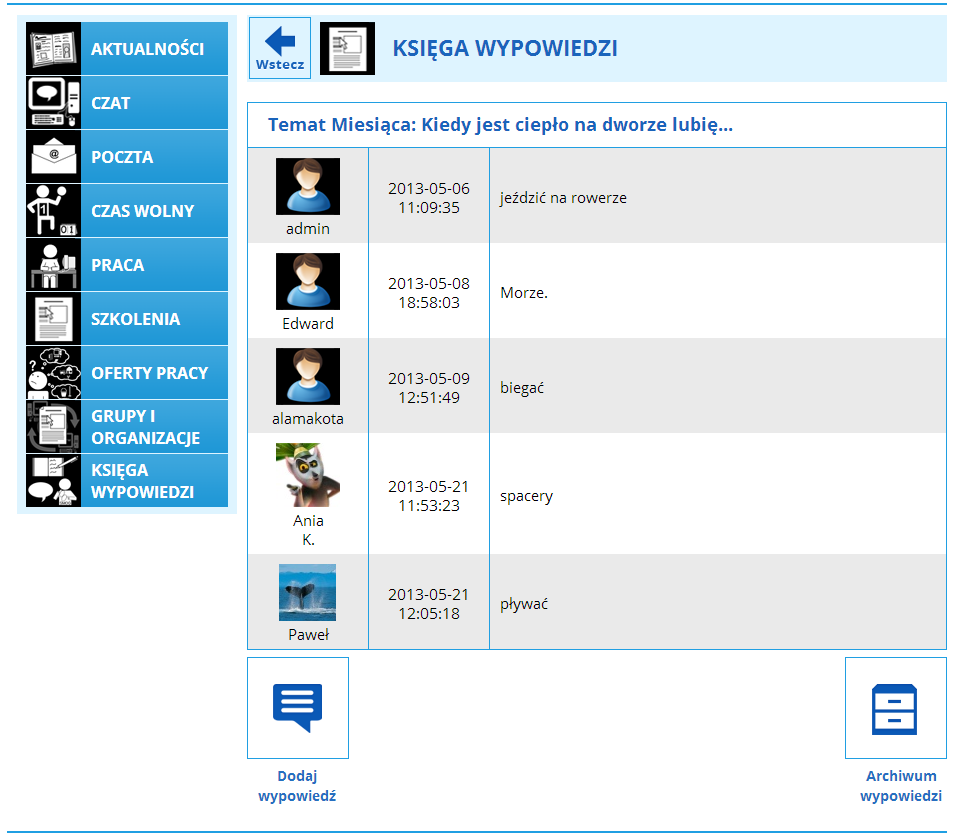Click Paweł's whale tail avatar
The image size is (956, 834).
coord(307,593)
